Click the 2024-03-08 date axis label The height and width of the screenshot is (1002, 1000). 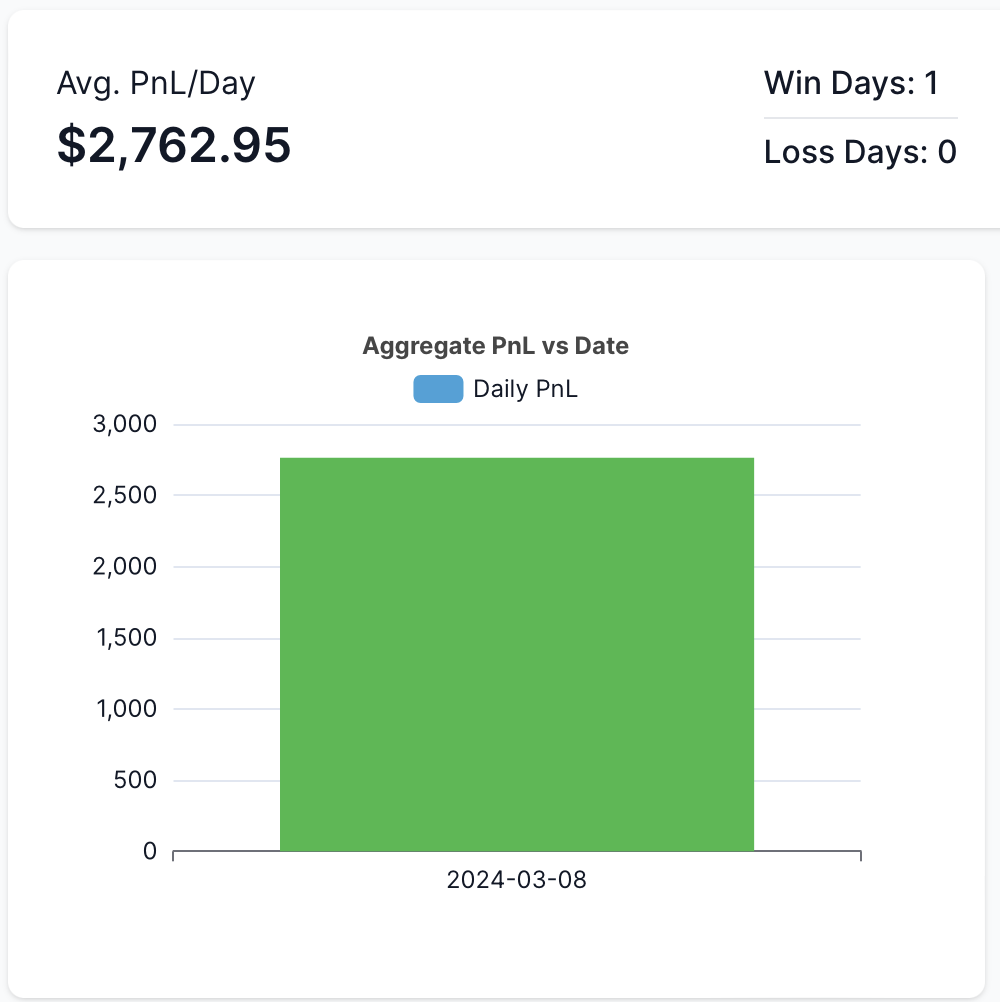point(516,880)
